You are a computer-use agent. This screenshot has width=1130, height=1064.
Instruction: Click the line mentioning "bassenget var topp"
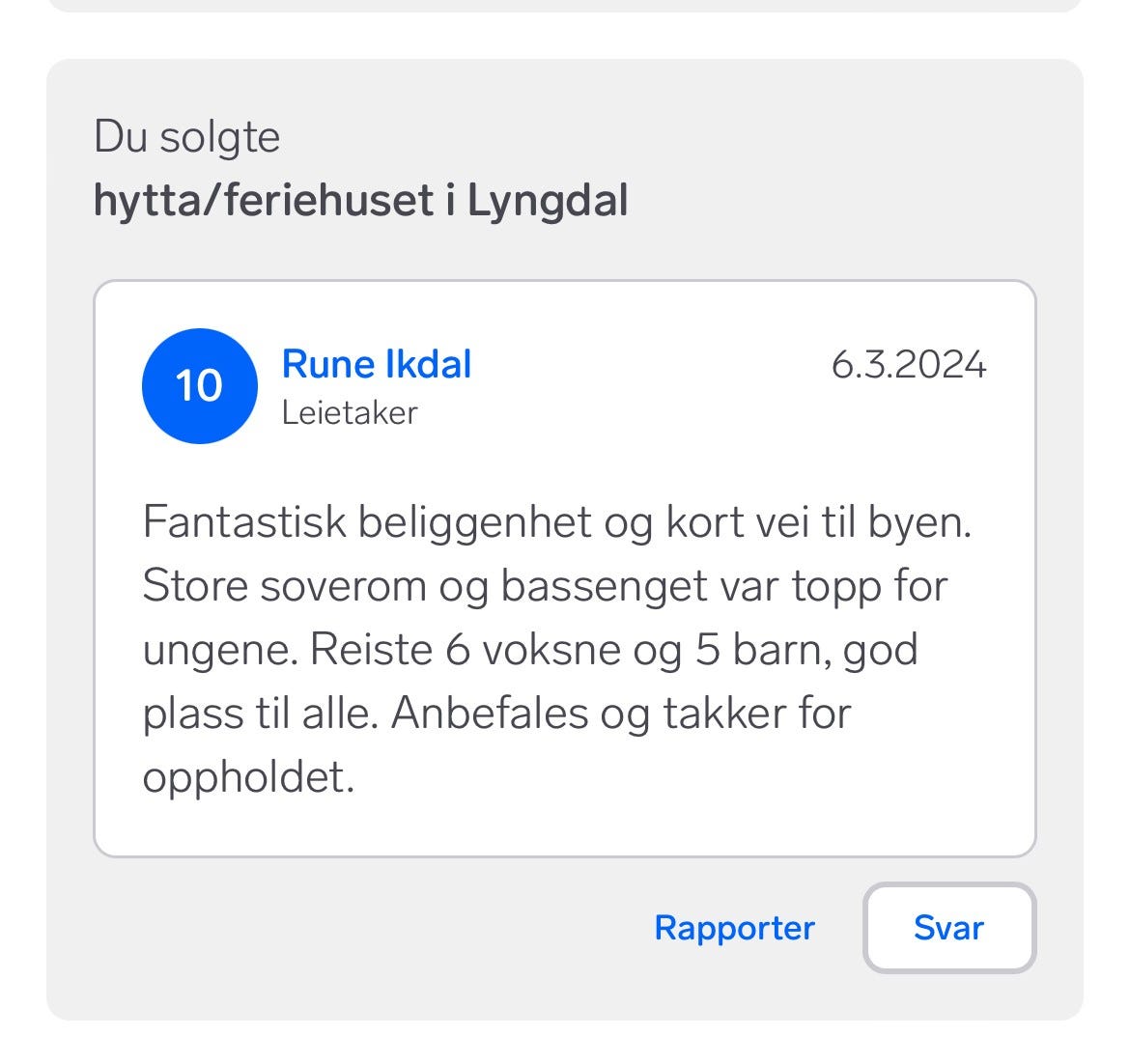click(546, 584)
